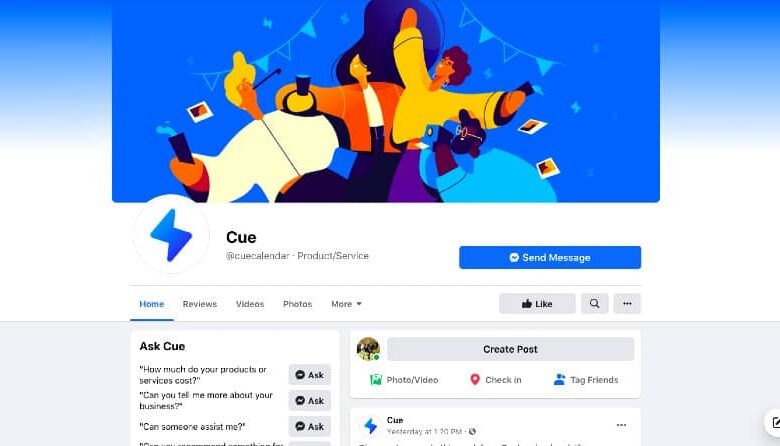This screenshot has width=780, height=446.
Task: Open the Videos tab
Action: click(x=250, y=304)
